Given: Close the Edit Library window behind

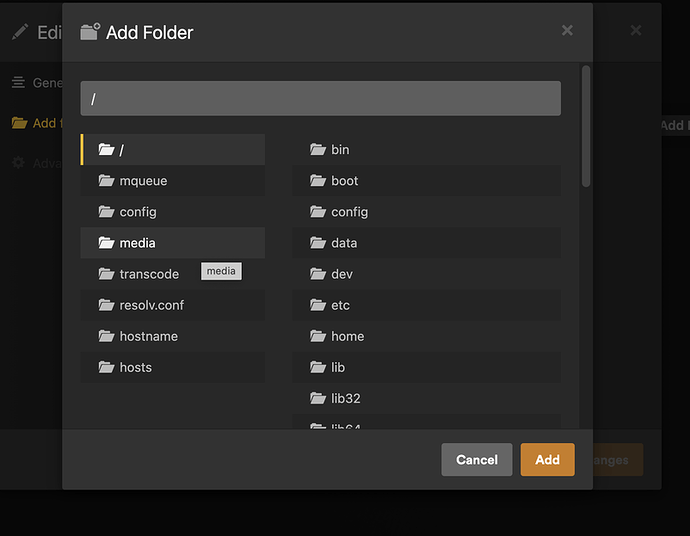Looking at the screenshot, I should [636, 30].
